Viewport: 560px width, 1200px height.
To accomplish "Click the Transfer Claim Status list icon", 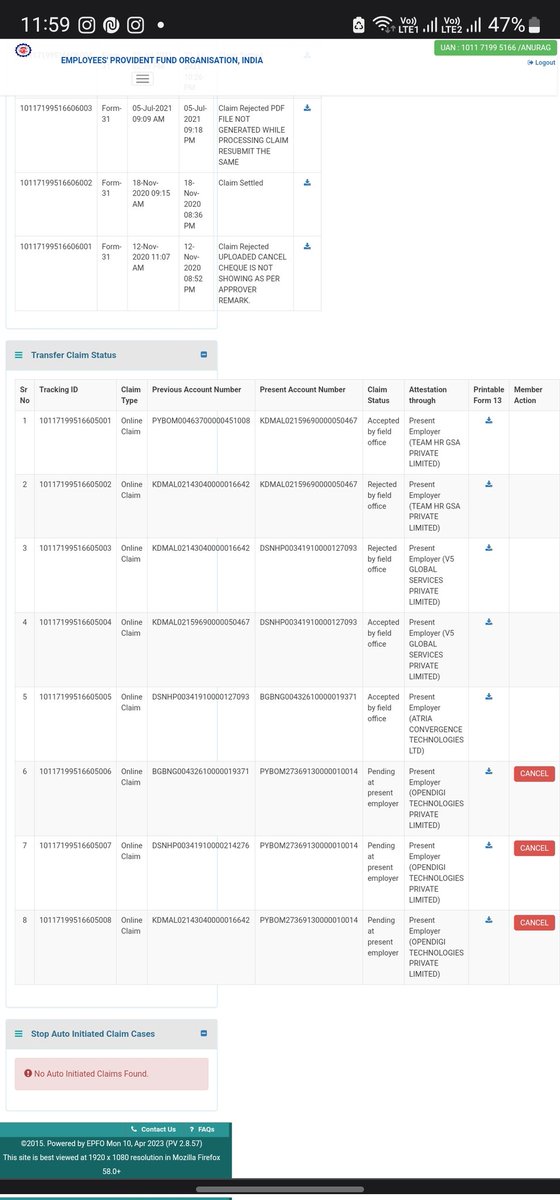I will [x=19, y=355].
